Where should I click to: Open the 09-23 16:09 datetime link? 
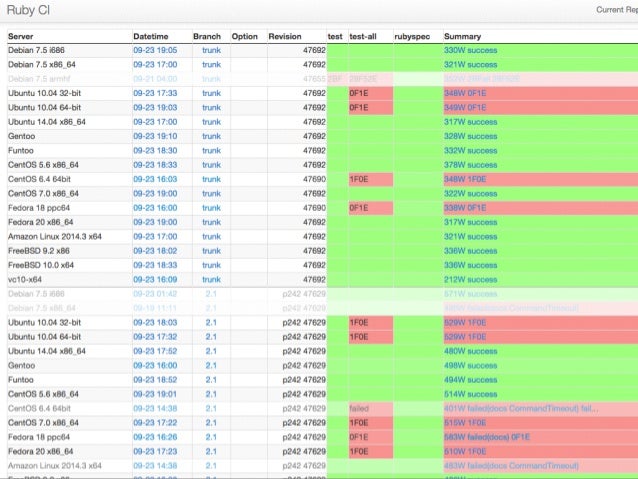coord(155,280)
